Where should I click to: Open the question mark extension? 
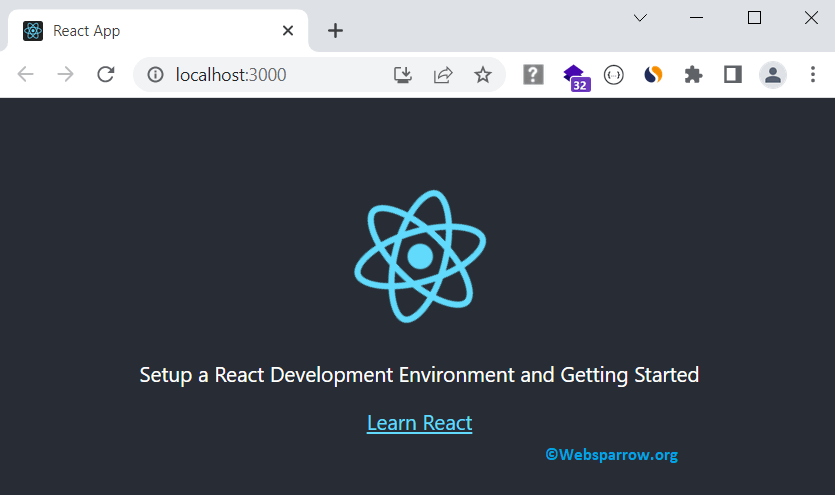click(533, 75)
